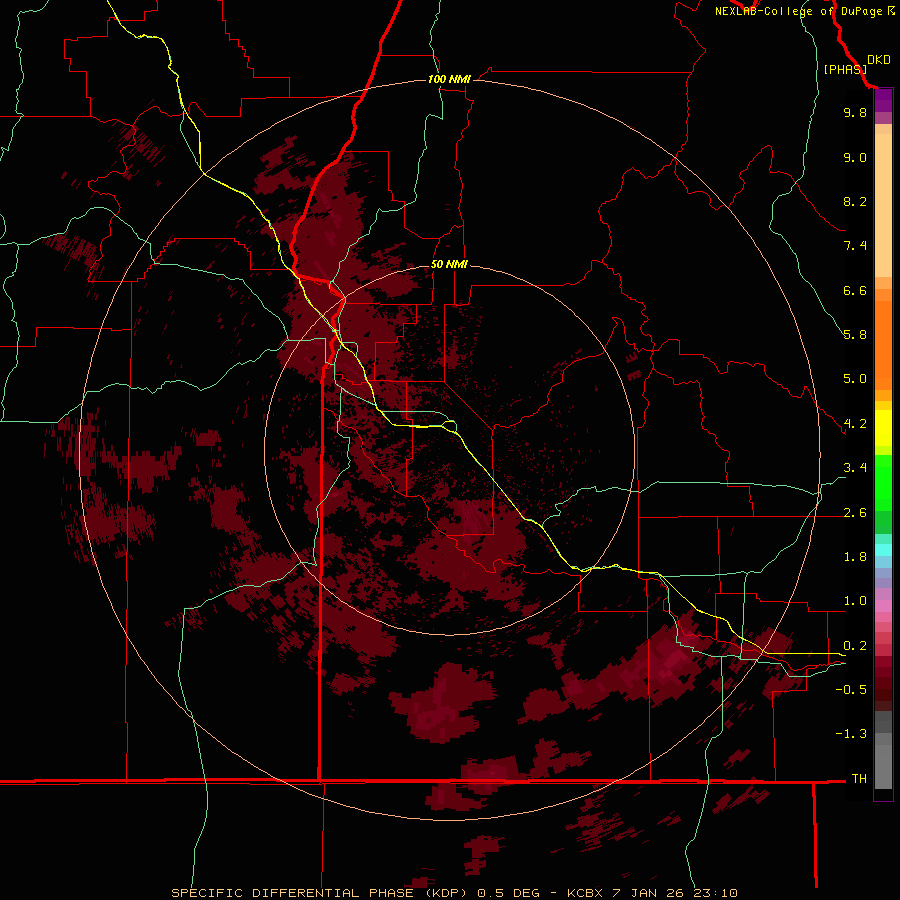Click the 100 NMI range ring label
Screen dimensions: 900x900
tap(449, 79)
